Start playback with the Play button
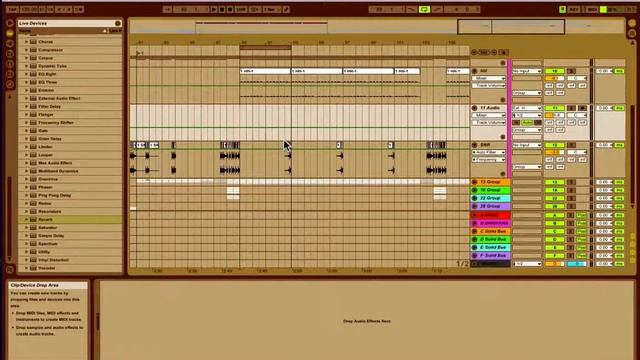Image resolution: width=640 pixels, height=360 pixels. [214, 9]
